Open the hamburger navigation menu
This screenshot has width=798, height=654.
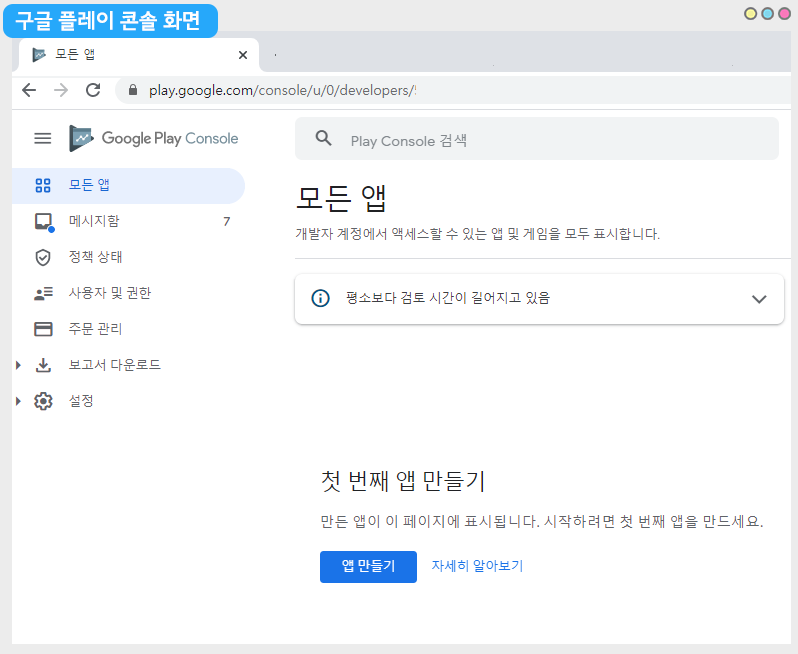click(43, 138)
